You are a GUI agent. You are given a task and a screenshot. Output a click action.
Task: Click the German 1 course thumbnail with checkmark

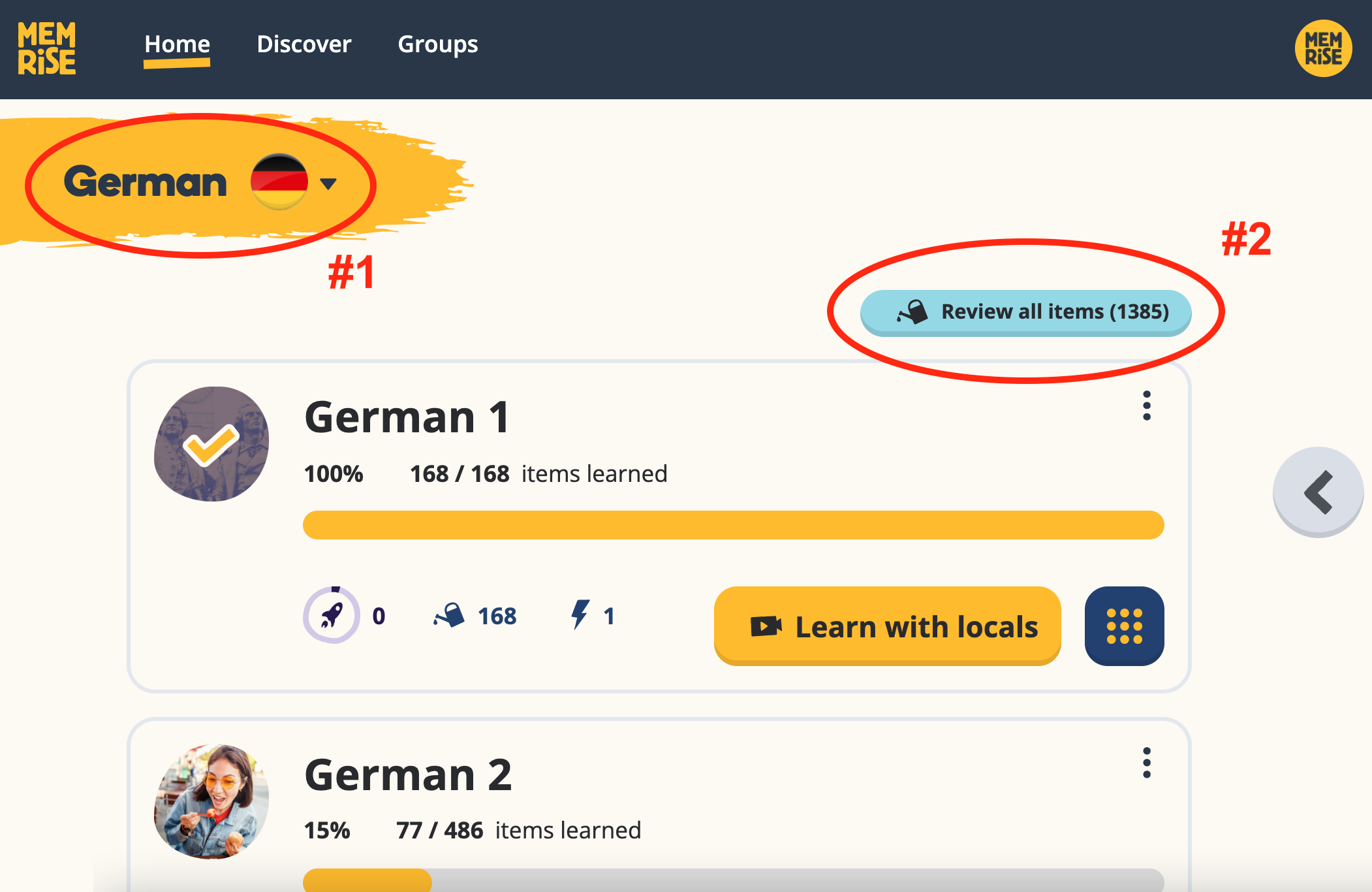(x=211, y=444)
